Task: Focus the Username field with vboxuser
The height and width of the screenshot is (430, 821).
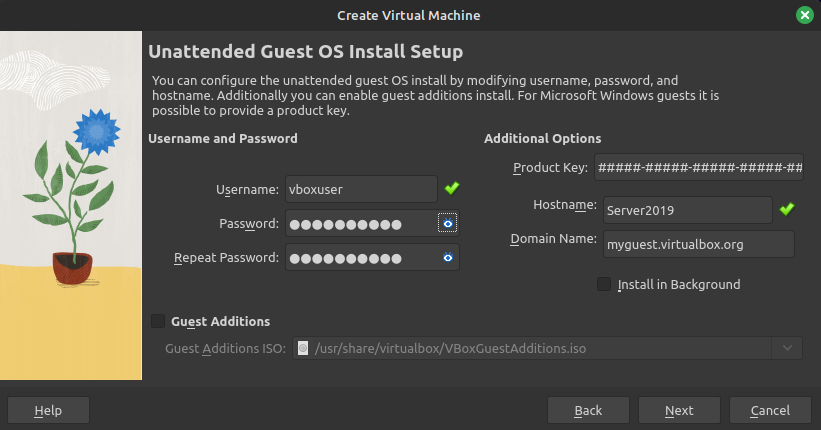Action: 361,189
